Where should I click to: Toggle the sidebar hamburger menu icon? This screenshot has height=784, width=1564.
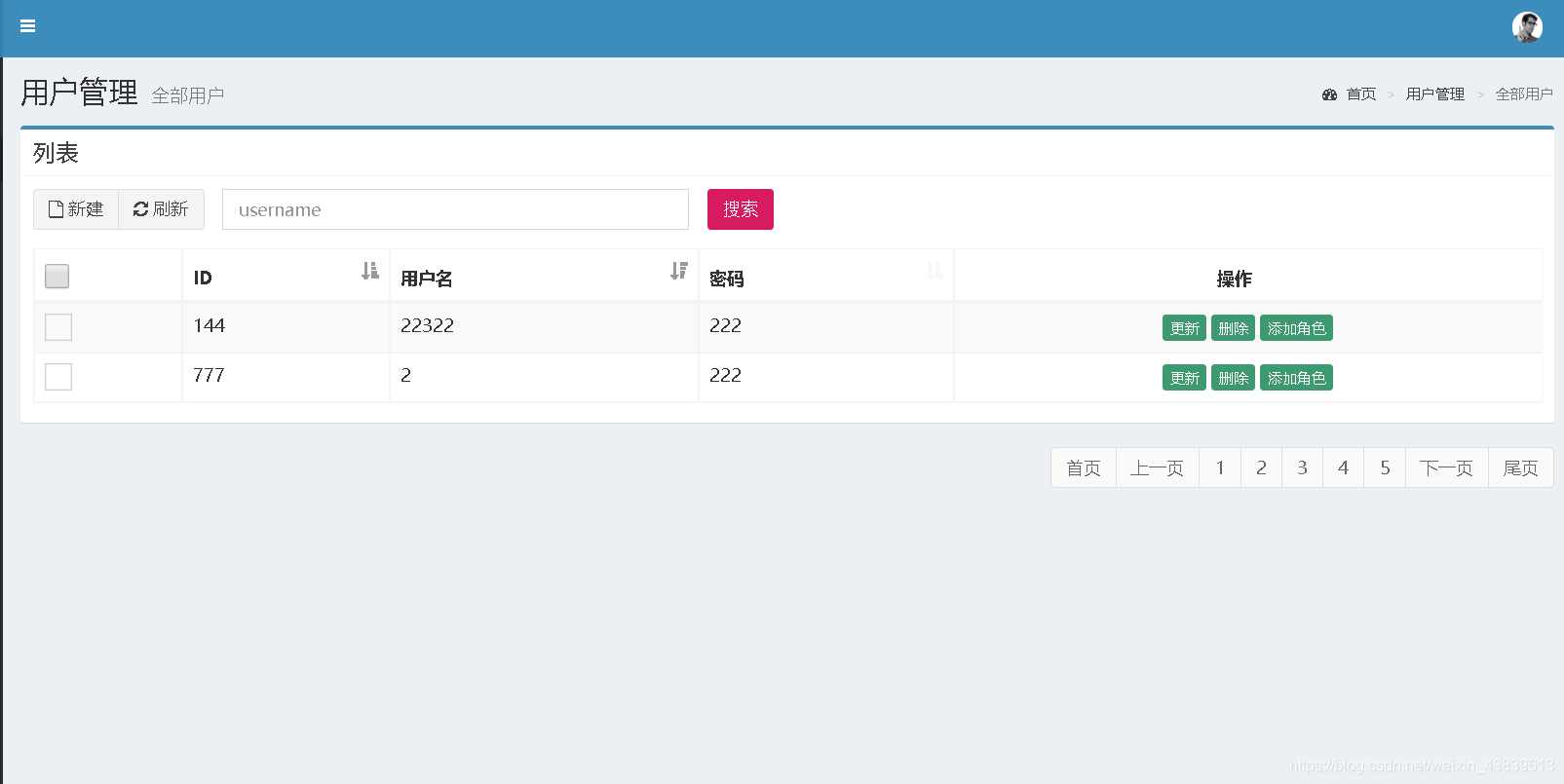(x=27, y=26)
